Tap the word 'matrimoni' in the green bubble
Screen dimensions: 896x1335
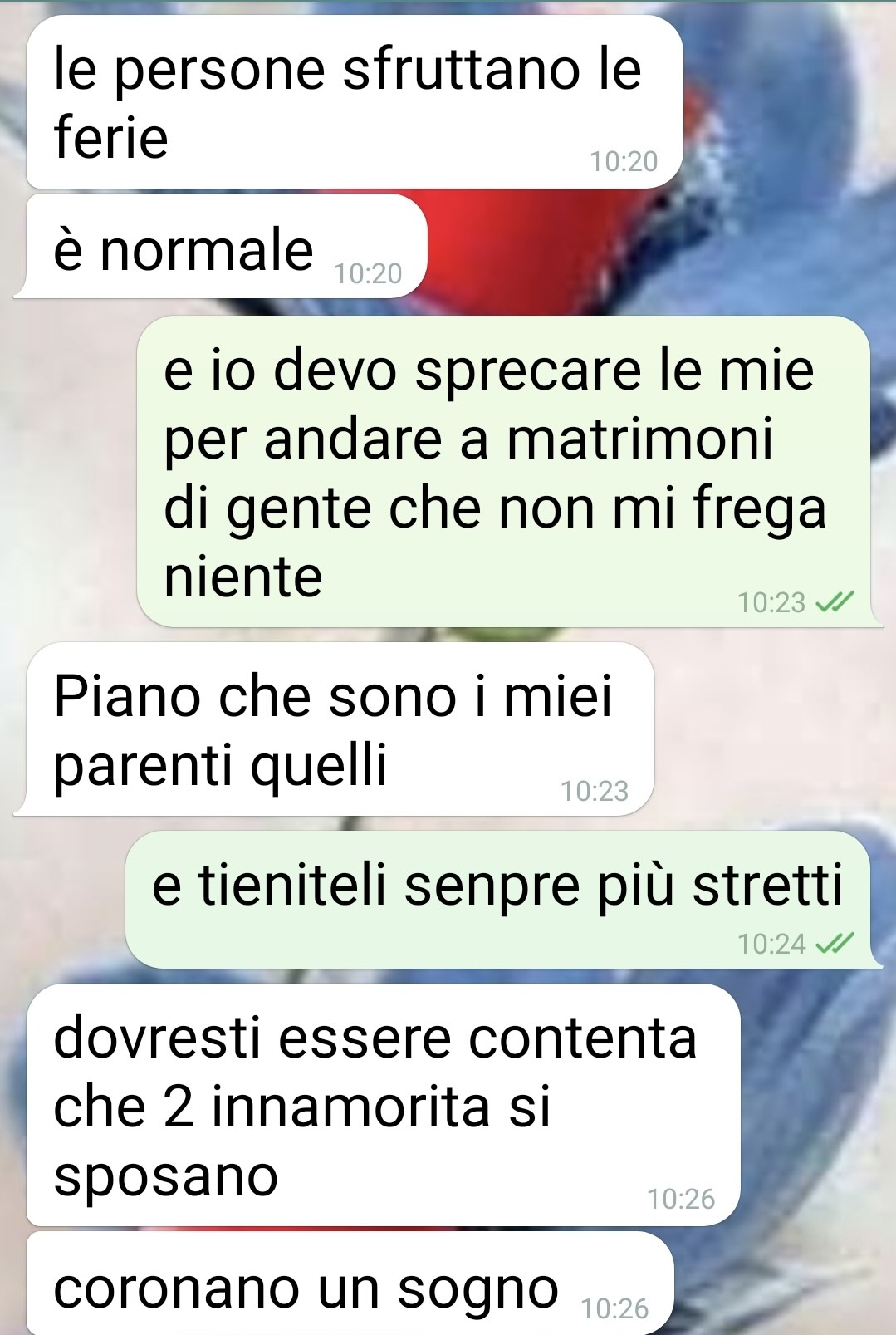click(640, 439)
